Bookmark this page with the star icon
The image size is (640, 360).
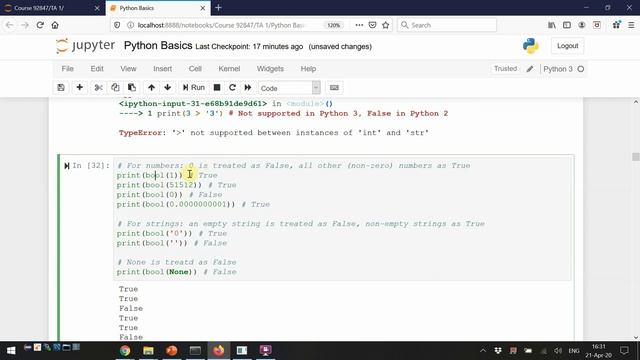[x=386, y=25]
